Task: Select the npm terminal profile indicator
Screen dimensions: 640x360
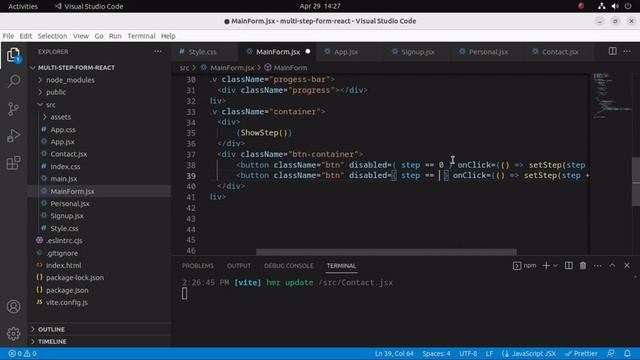Action: pos(524,266)
